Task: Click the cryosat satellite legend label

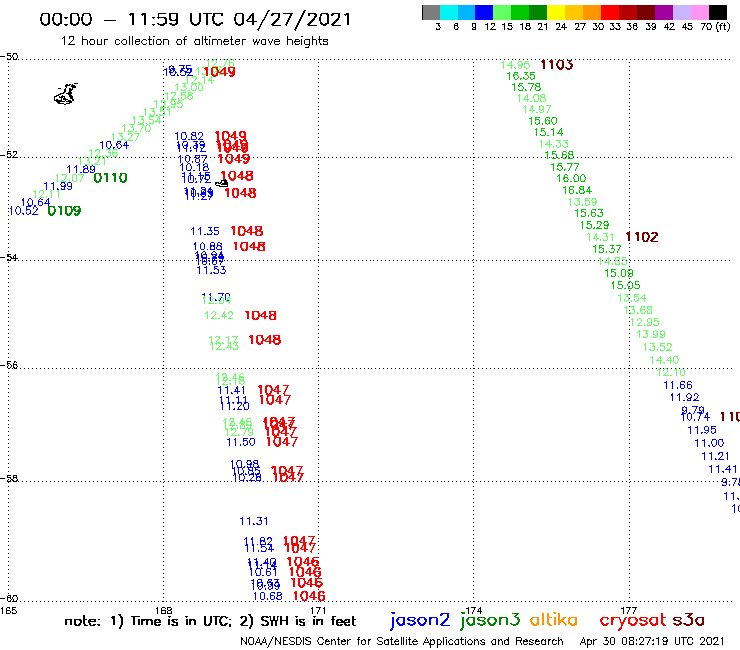Action: tap(633, 620)
